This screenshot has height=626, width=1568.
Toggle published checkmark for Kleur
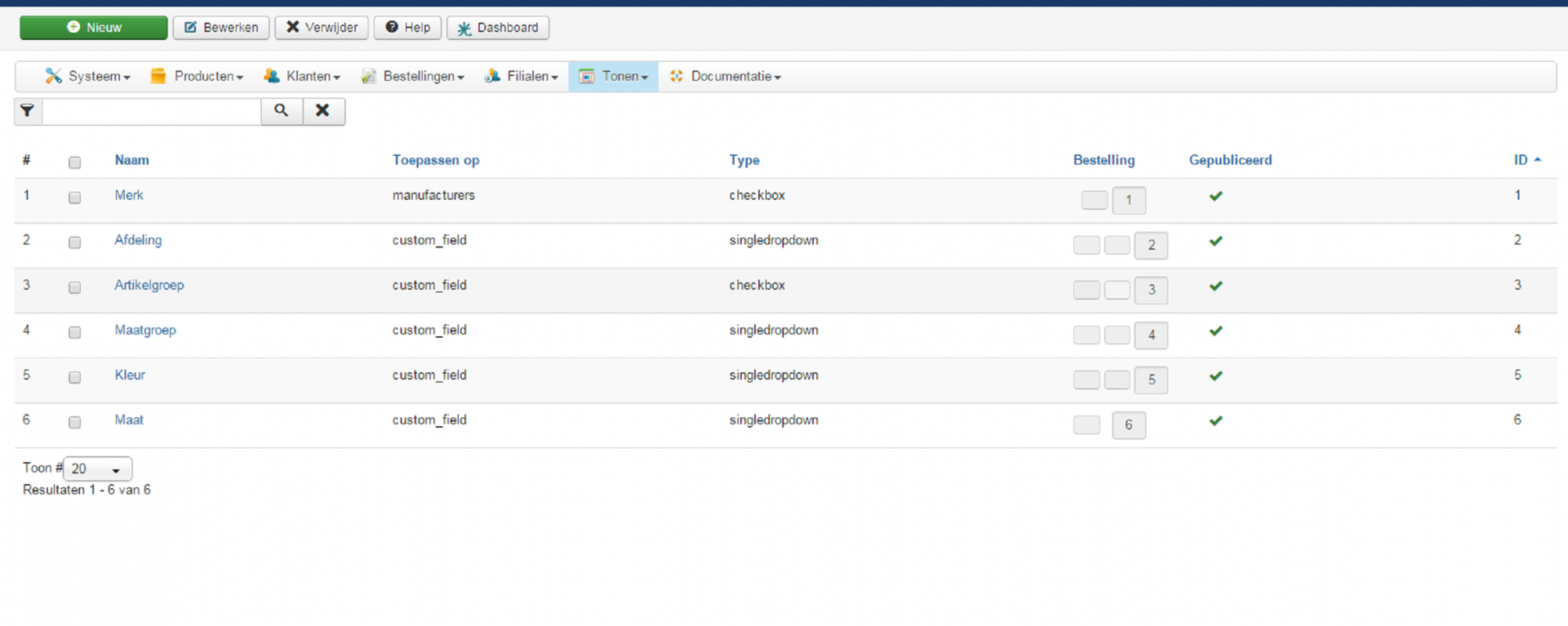tap(1216, 376)
